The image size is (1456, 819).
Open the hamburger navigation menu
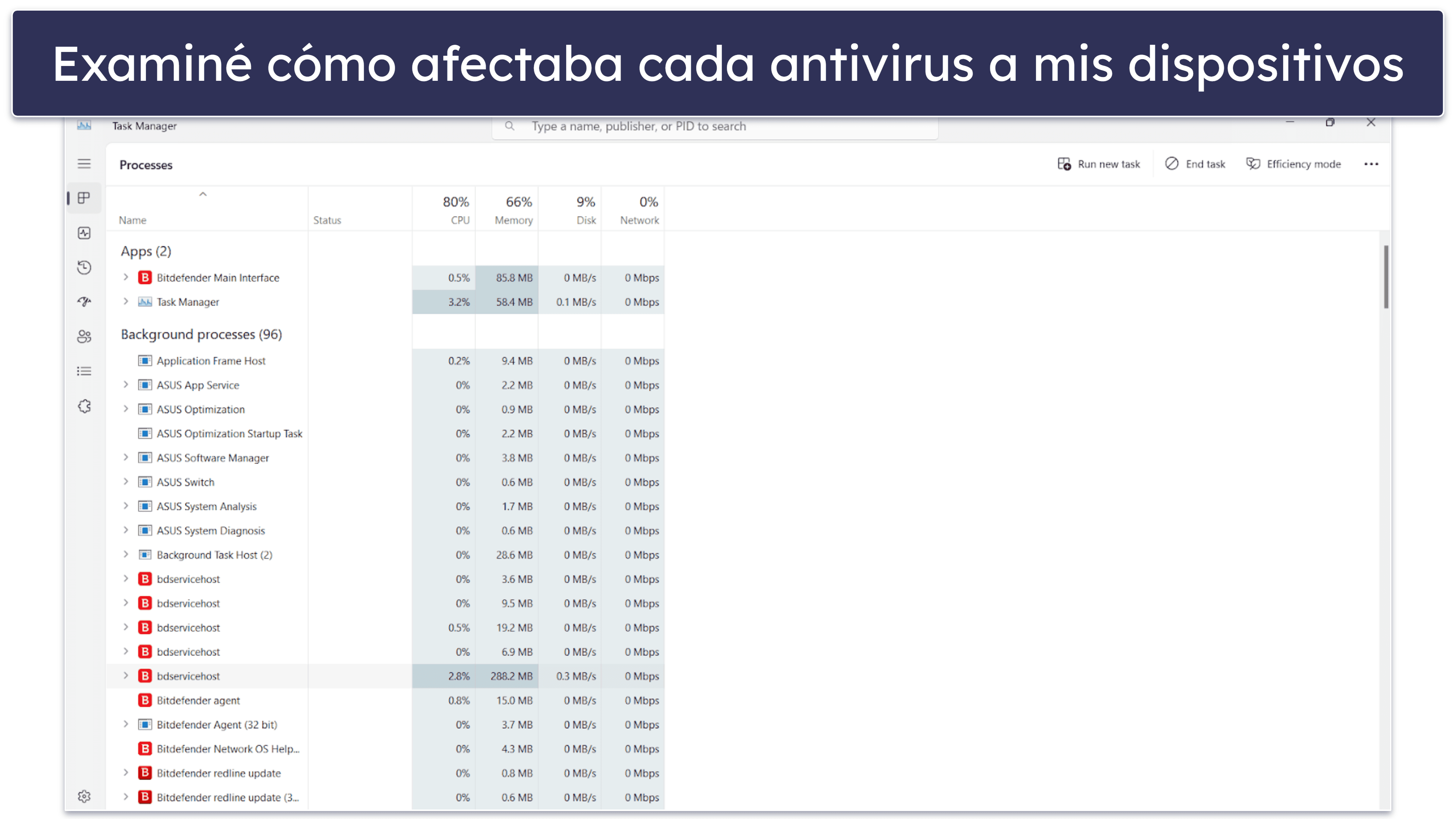84,164
